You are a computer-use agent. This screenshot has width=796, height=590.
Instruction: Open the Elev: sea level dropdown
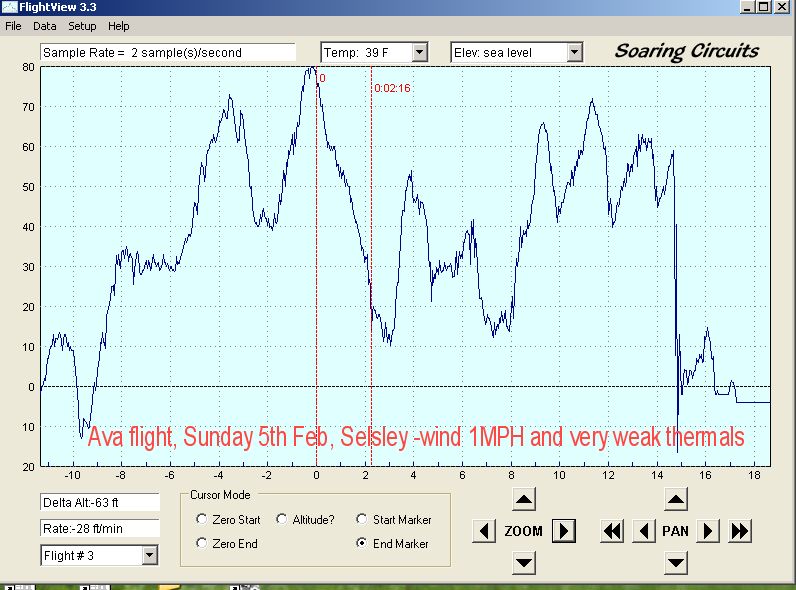[x=574, y=52]
